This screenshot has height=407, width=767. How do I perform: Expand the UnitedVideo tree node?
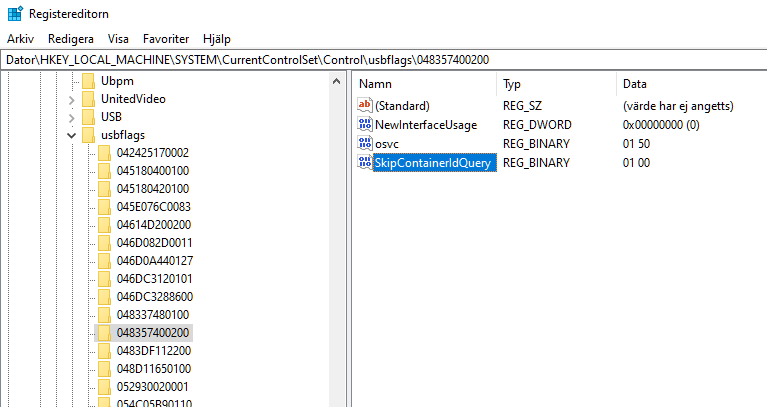point(71,99)
